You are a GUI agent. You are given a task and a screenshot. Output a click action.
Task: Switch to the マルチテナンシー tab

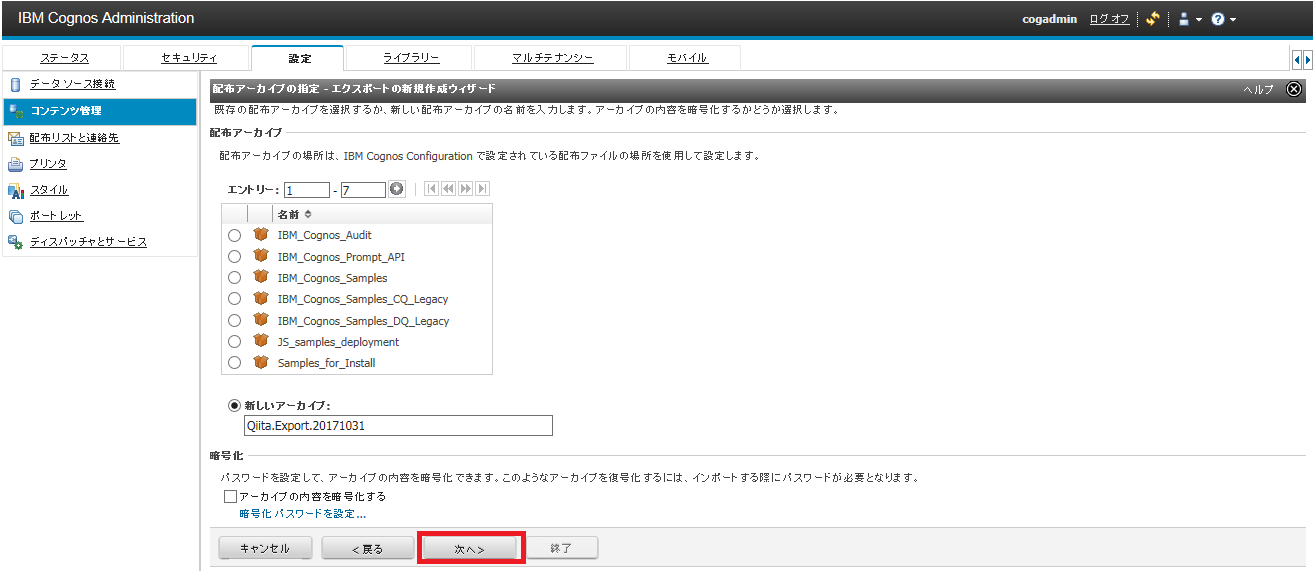pos(552,58)
